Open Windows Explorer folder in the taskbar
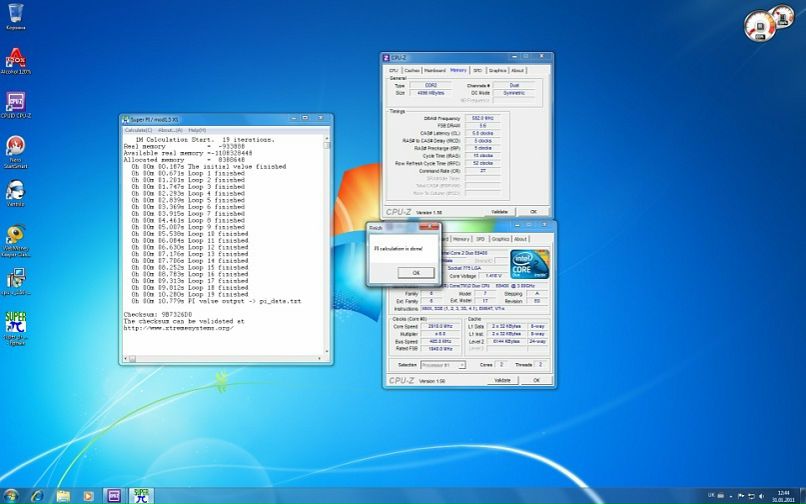This screenshot has width=806, height=504. point(64,495)
